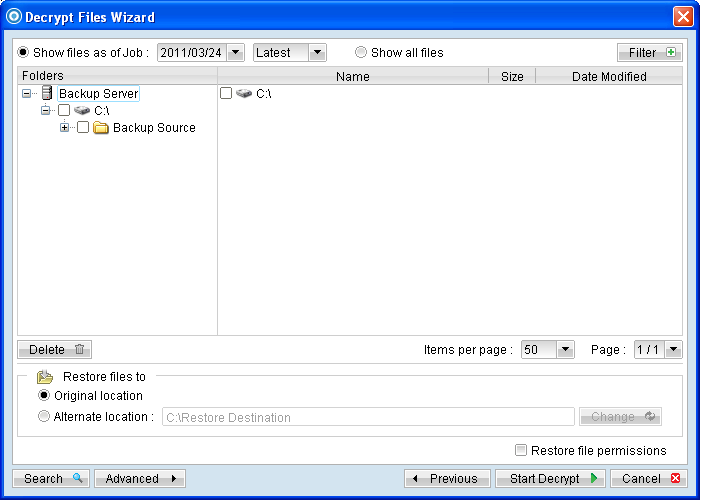Open the Filter panel
This screenshot has height=500, width=708.
pyautogui.click(x=649, y=53)
